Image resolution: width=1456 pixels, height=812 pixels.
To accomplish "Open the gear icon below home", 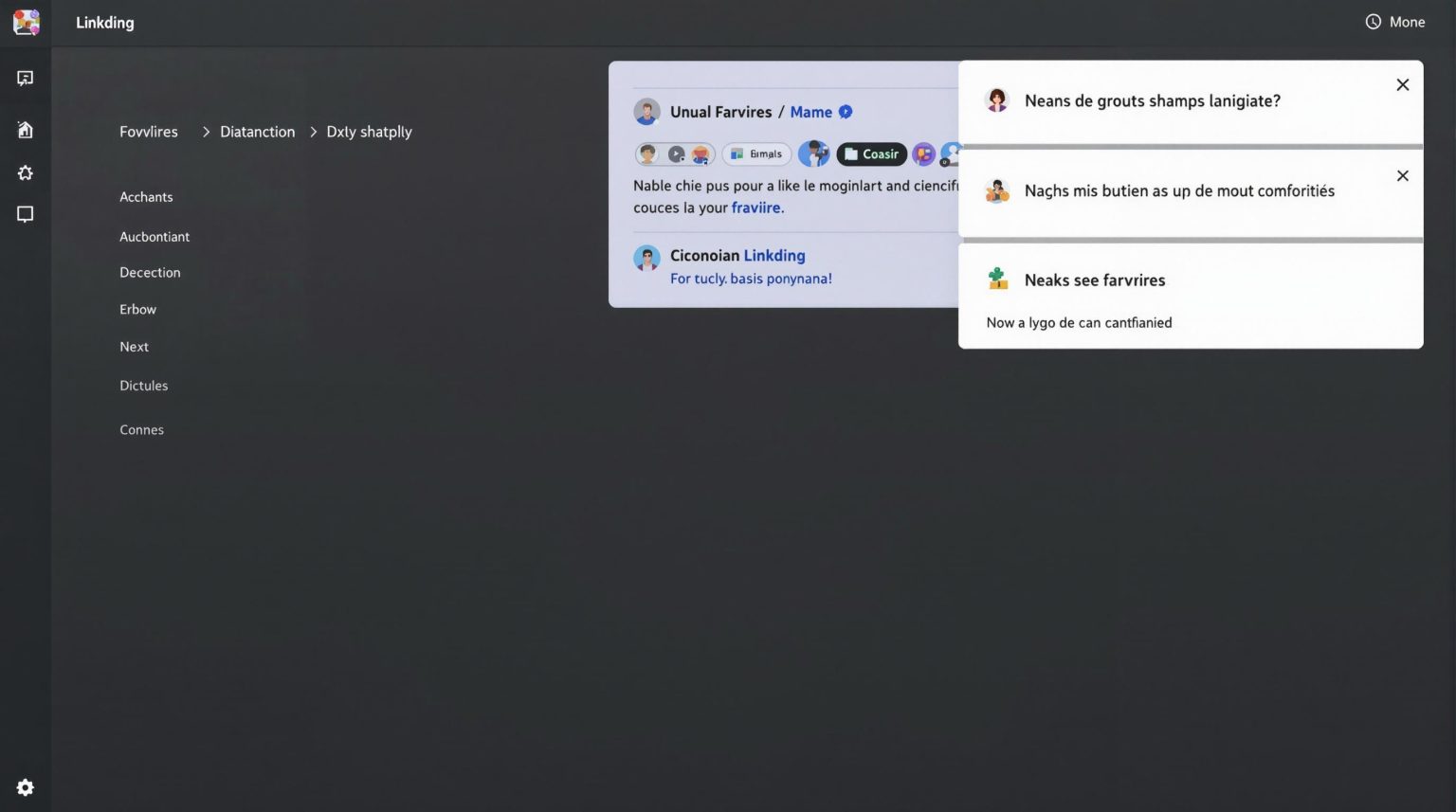I will [26, 173].
